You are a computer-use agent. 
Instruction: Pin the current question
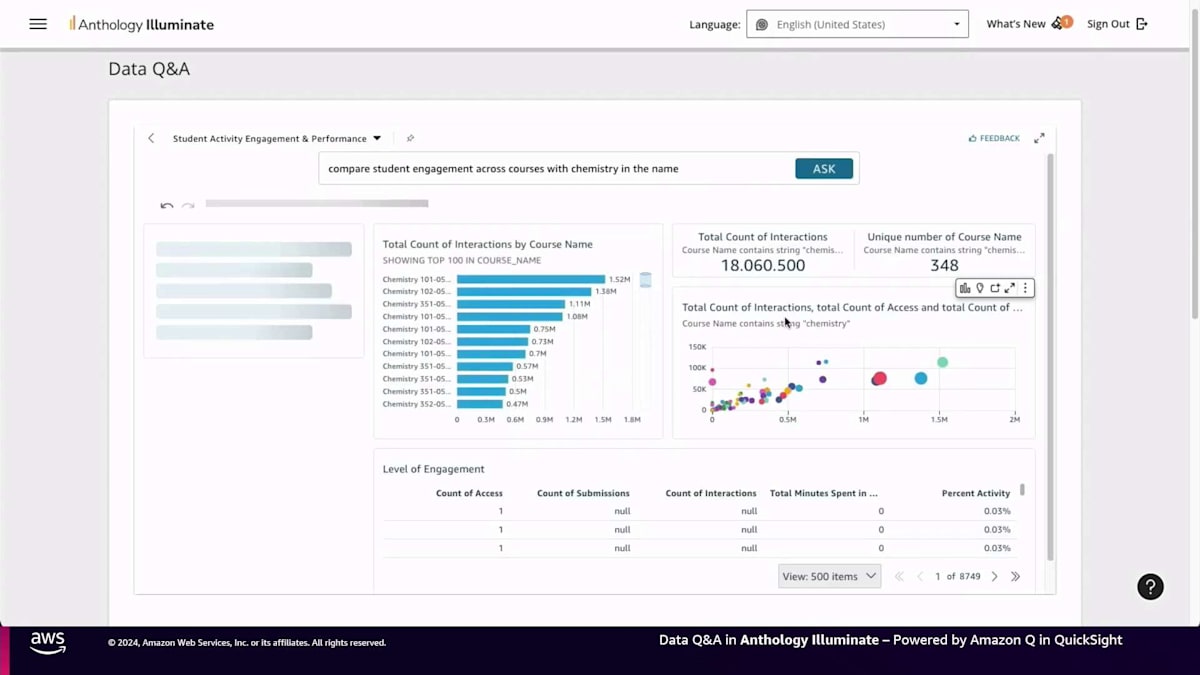coord(410,139)
